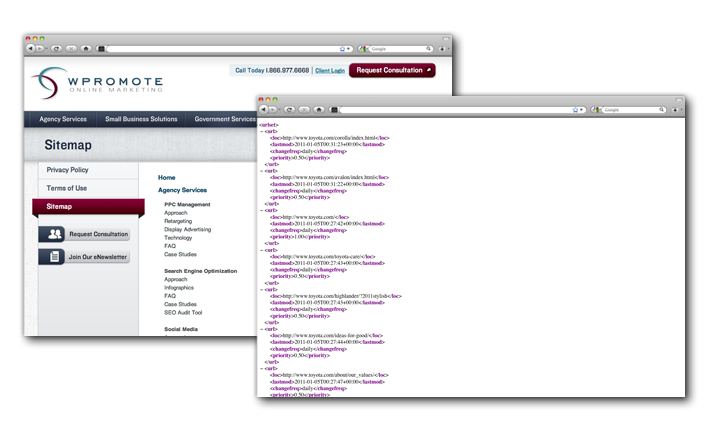The width and height of the screenshot is (714, 426).
Task: Click site favicon in Wpromote window address bar
Action: [x=101, y=48]
